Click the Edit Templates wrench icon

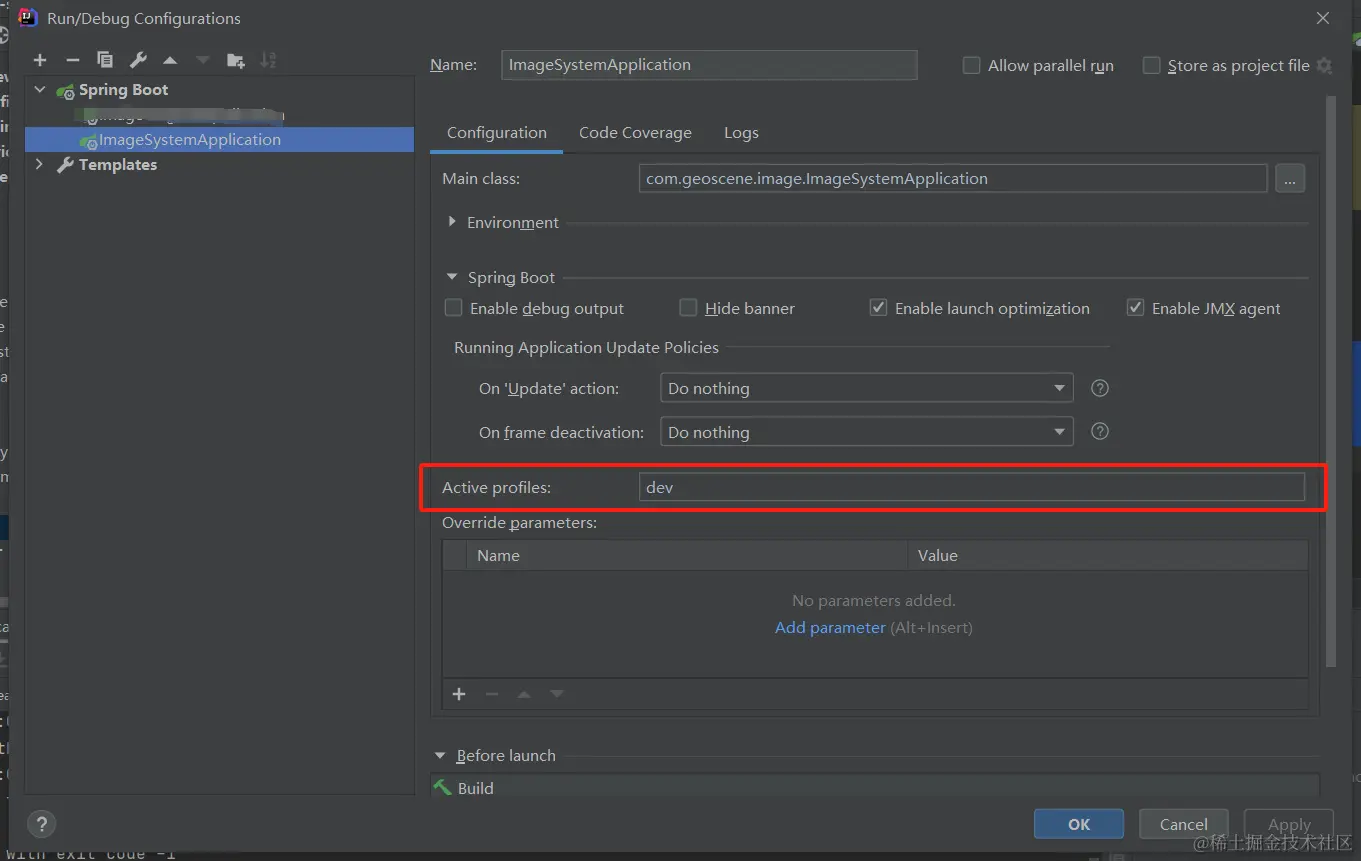(138, 61)
